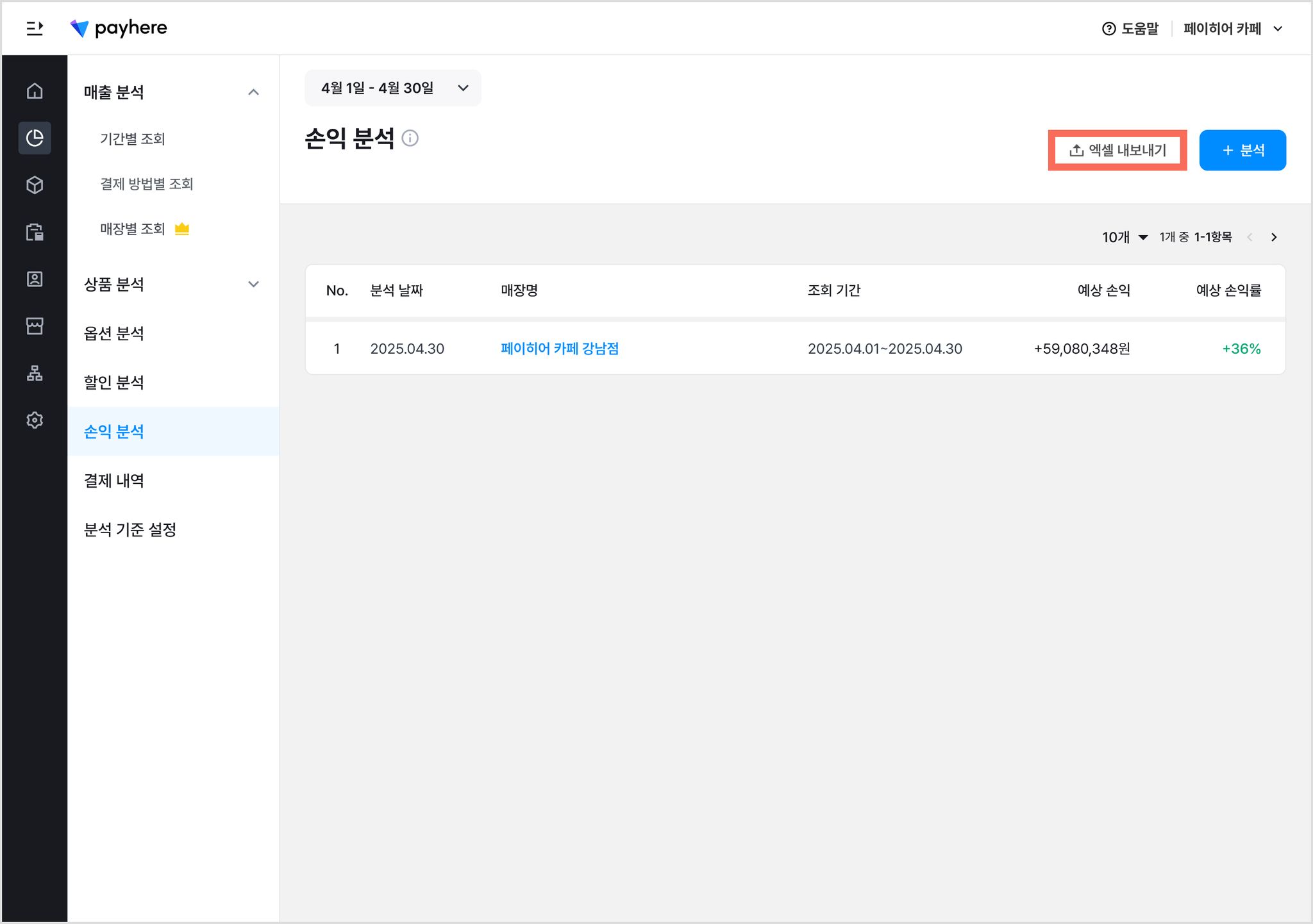The height and width of the screenshot is (924, 1313).
Task: Open the cube product icon
Action: coord(35,185)
